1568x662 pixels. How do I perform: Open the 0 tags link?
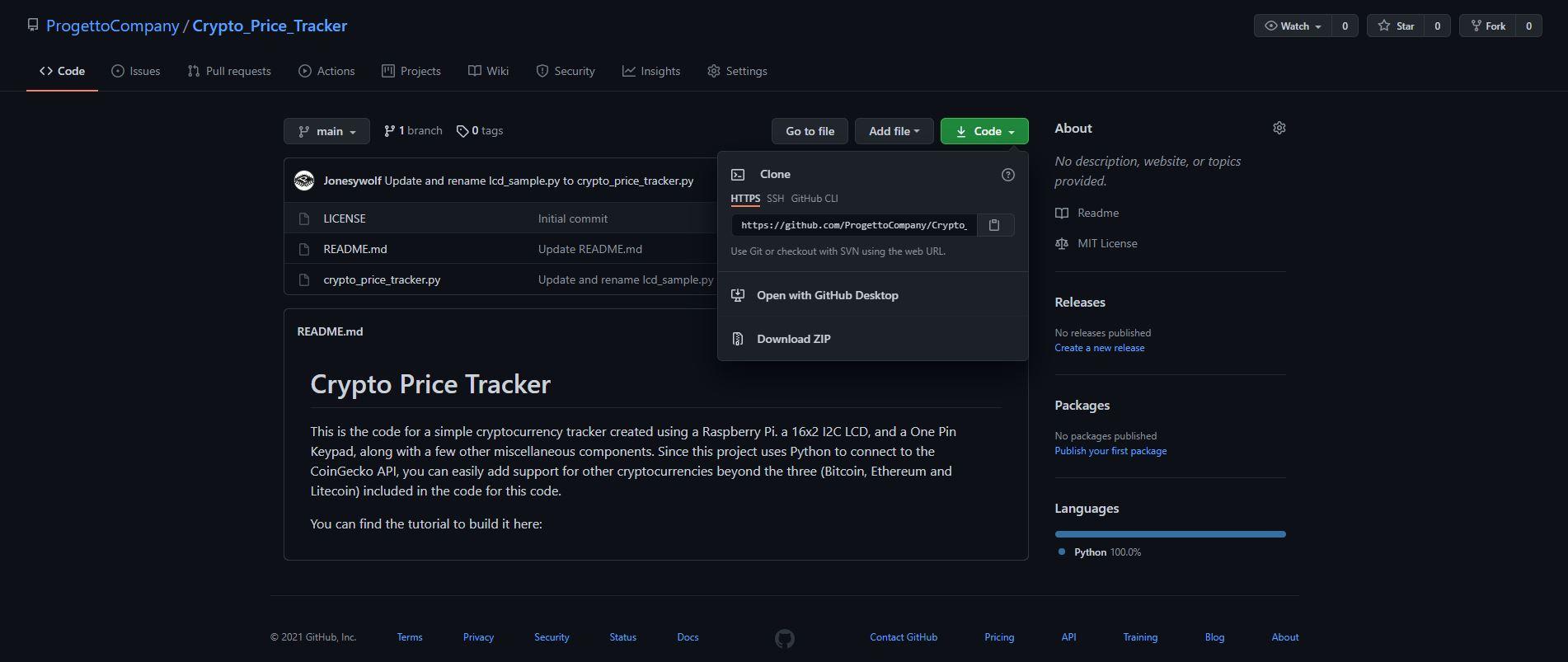pos(480,131)
